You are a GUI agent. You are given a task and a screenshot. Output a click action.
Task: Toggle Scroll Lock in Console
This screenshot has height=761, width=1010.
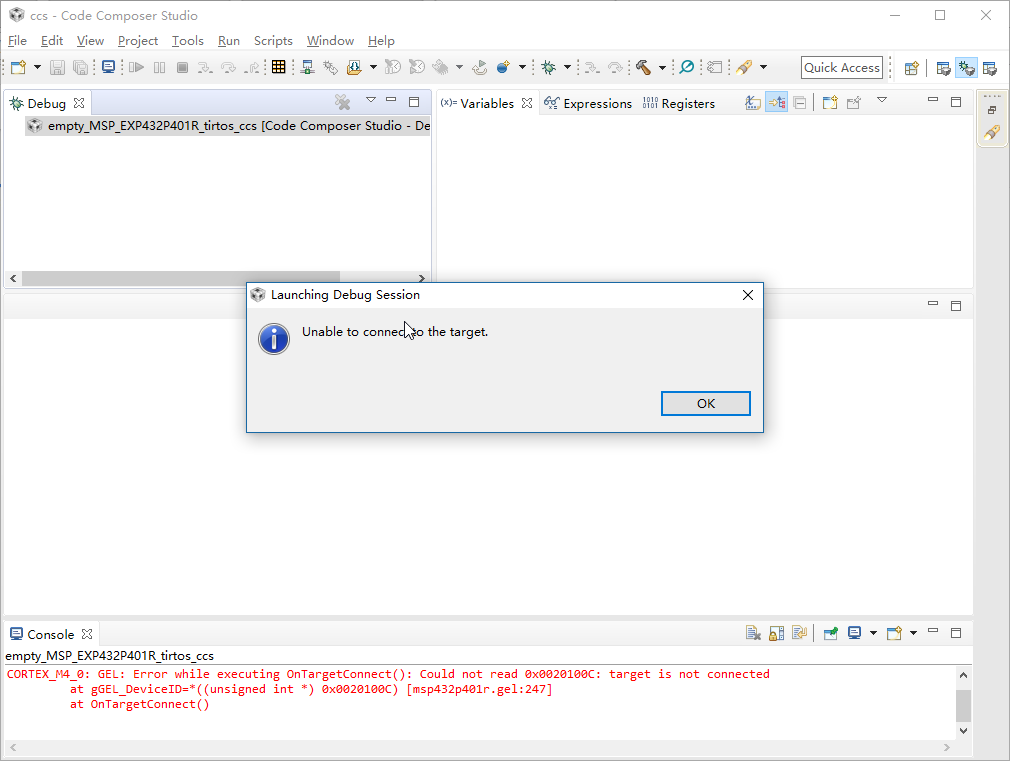pyautogui.click(x=776, y=633)
